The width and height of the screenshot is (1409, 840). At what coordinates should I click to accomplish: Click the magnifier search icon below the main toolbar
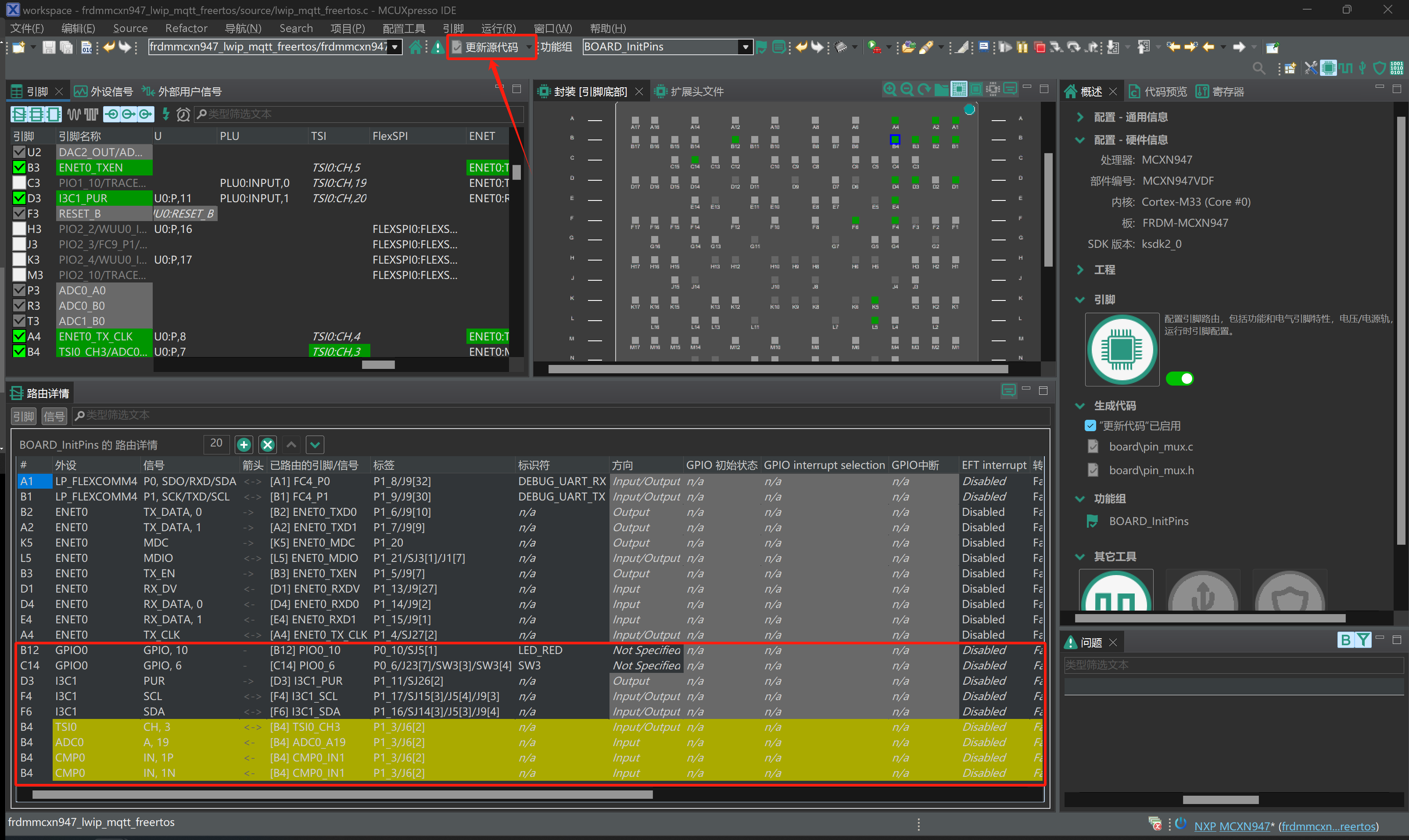click(1258, 68)
